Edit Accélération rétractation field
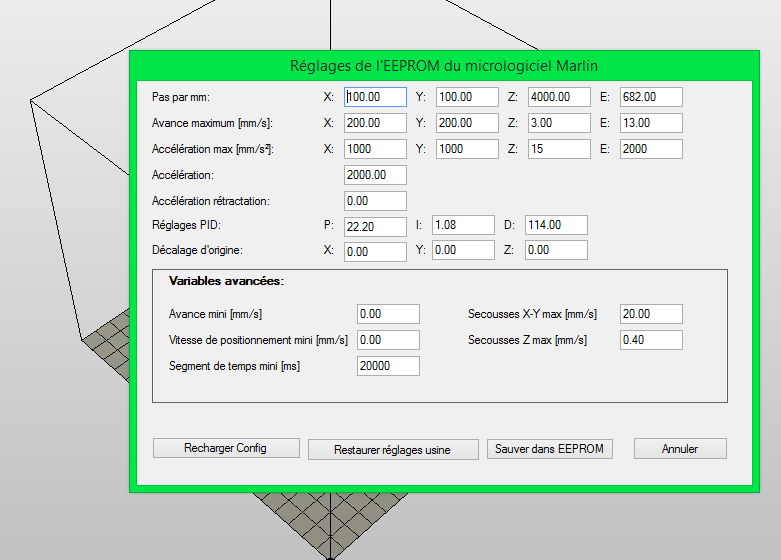781x560 pixels. [375, 201]
